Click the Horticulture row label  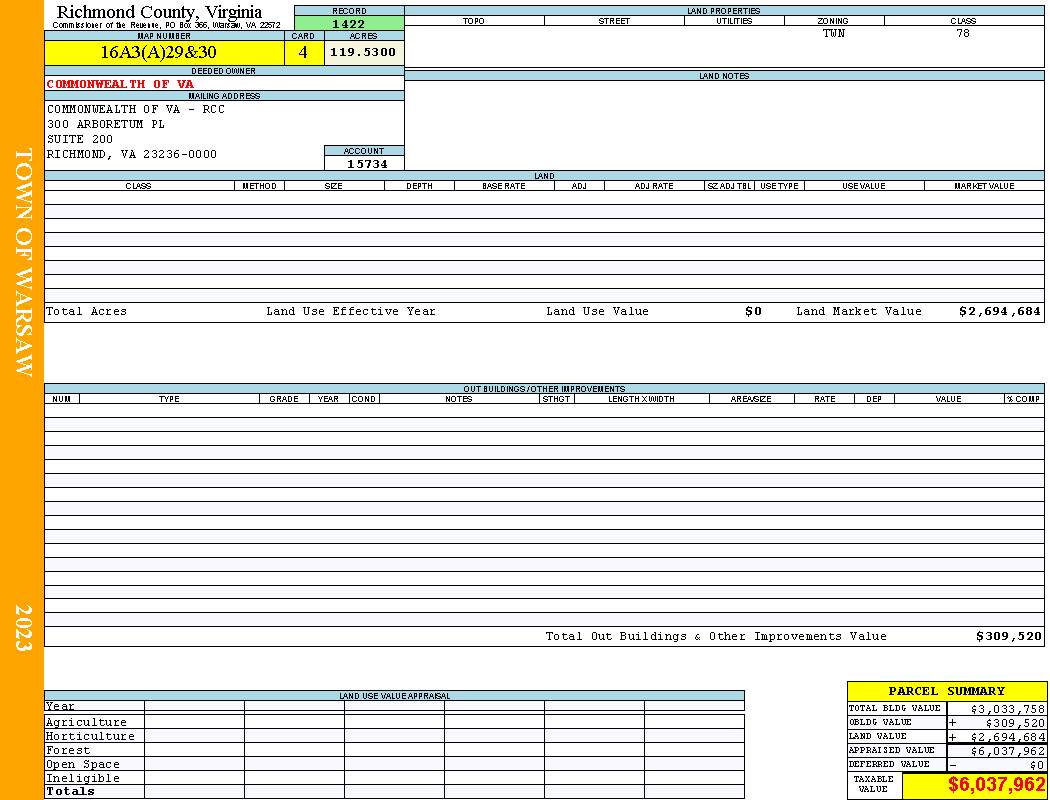pos(90,736)
